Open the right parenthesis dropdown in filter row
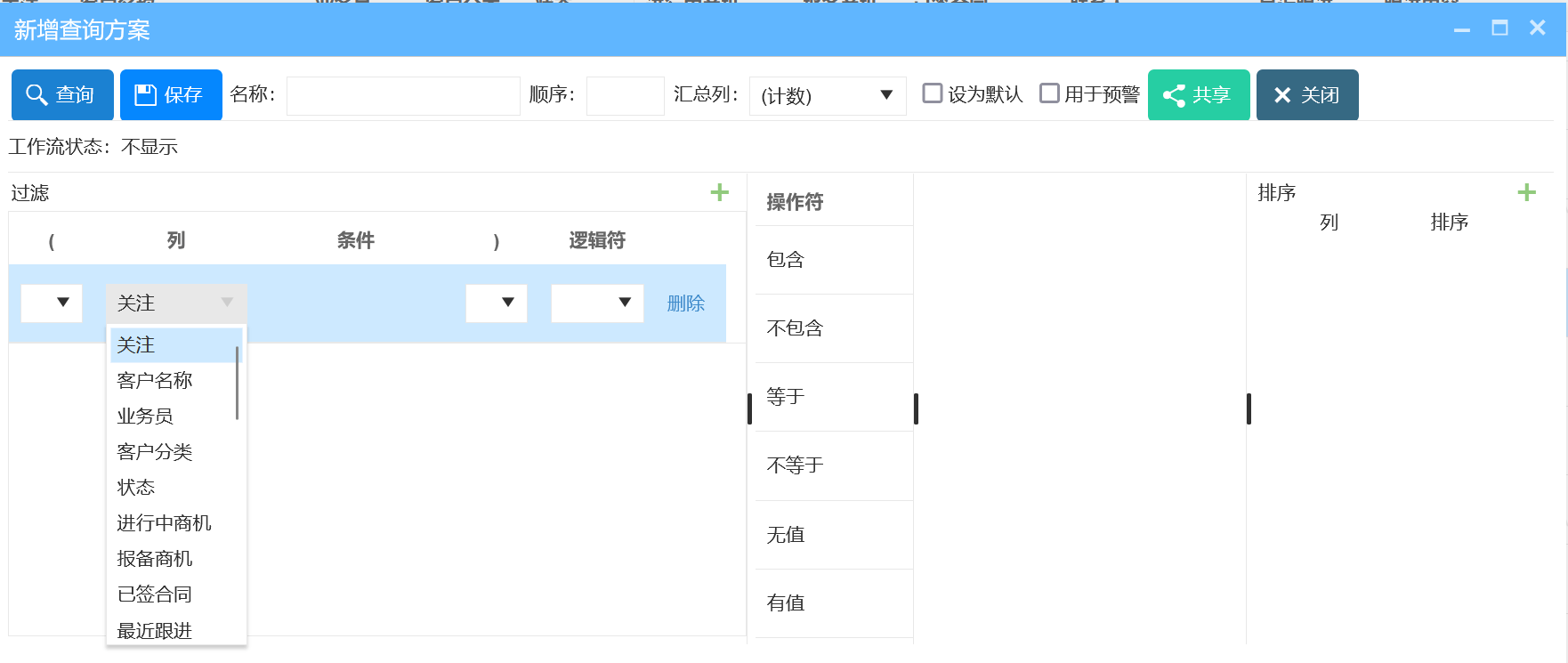The width and height of the screenshot is (1568, 663). click(x=497, y=303)
